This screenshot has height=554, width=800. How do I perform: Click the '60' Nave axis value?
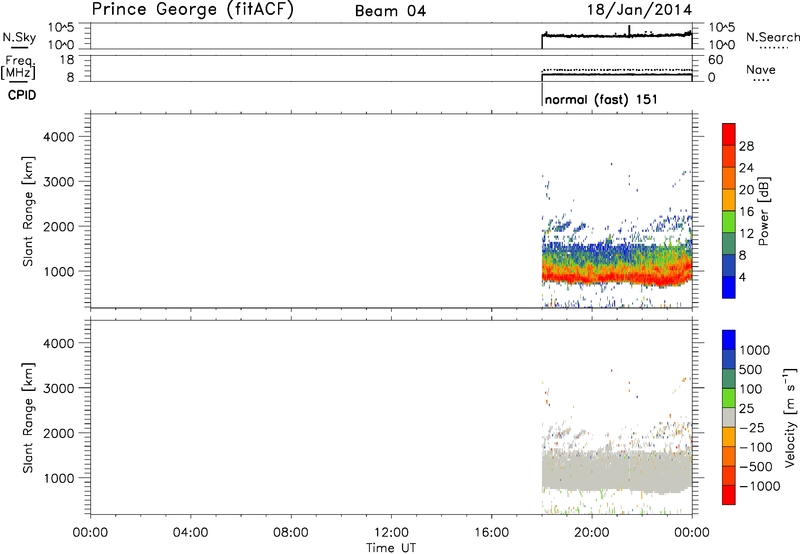715,60
